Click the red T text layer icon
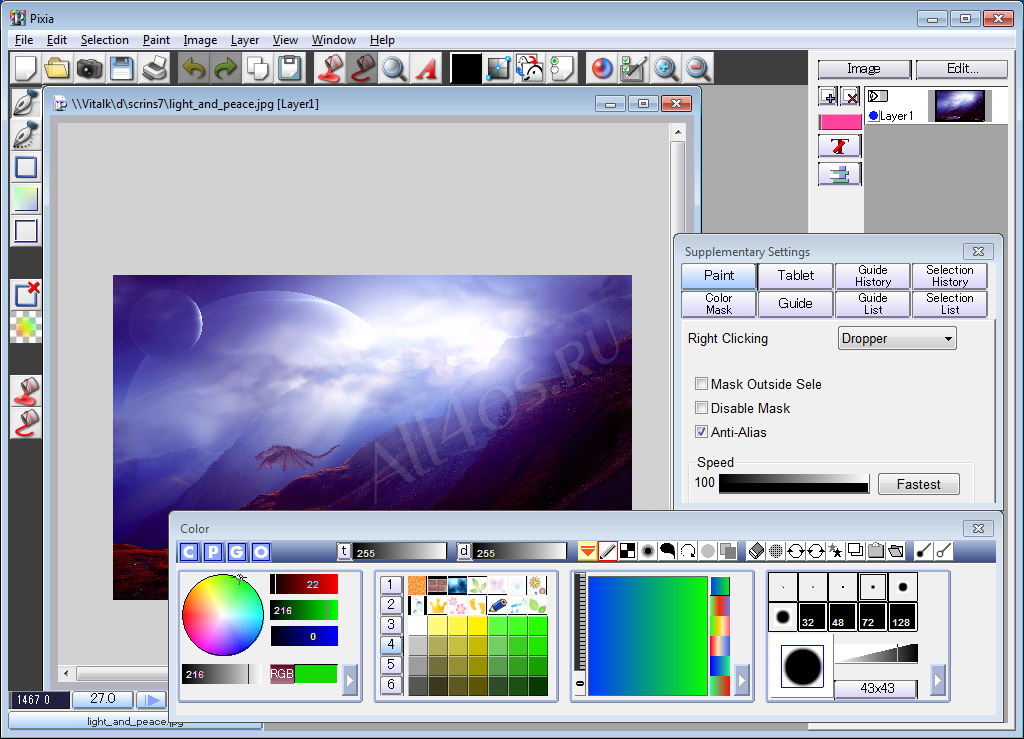The image size is (1024, 739). point(840,146)
